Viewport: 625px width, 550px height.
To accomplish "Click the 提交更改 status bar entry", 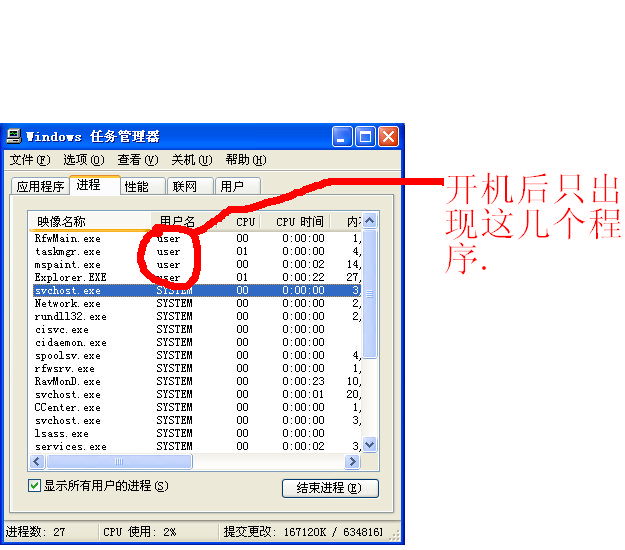I will (303, 532).
